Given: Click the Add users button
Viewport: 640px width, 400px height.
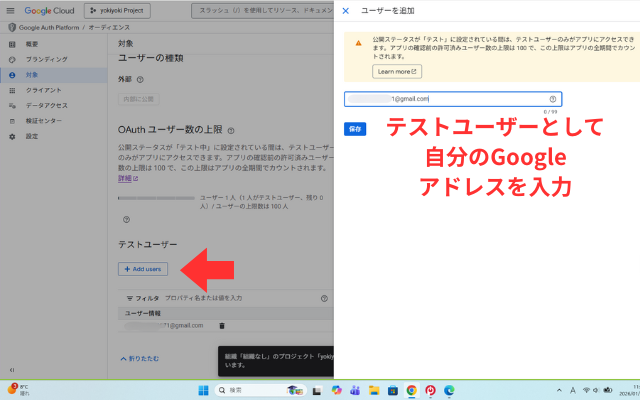Looking at the screenshot, I should [x=141, y=269].
